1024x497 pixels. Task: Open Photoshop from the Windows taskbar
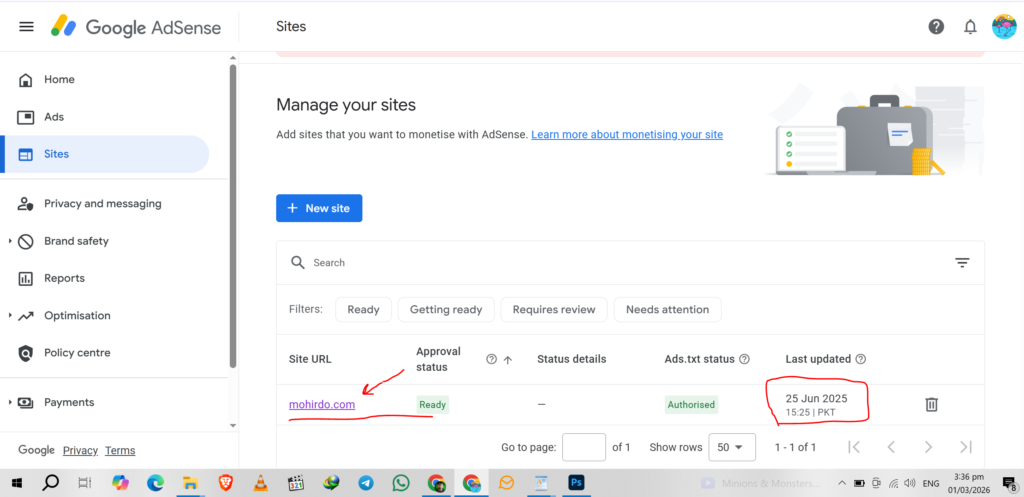tap(576, 483)
